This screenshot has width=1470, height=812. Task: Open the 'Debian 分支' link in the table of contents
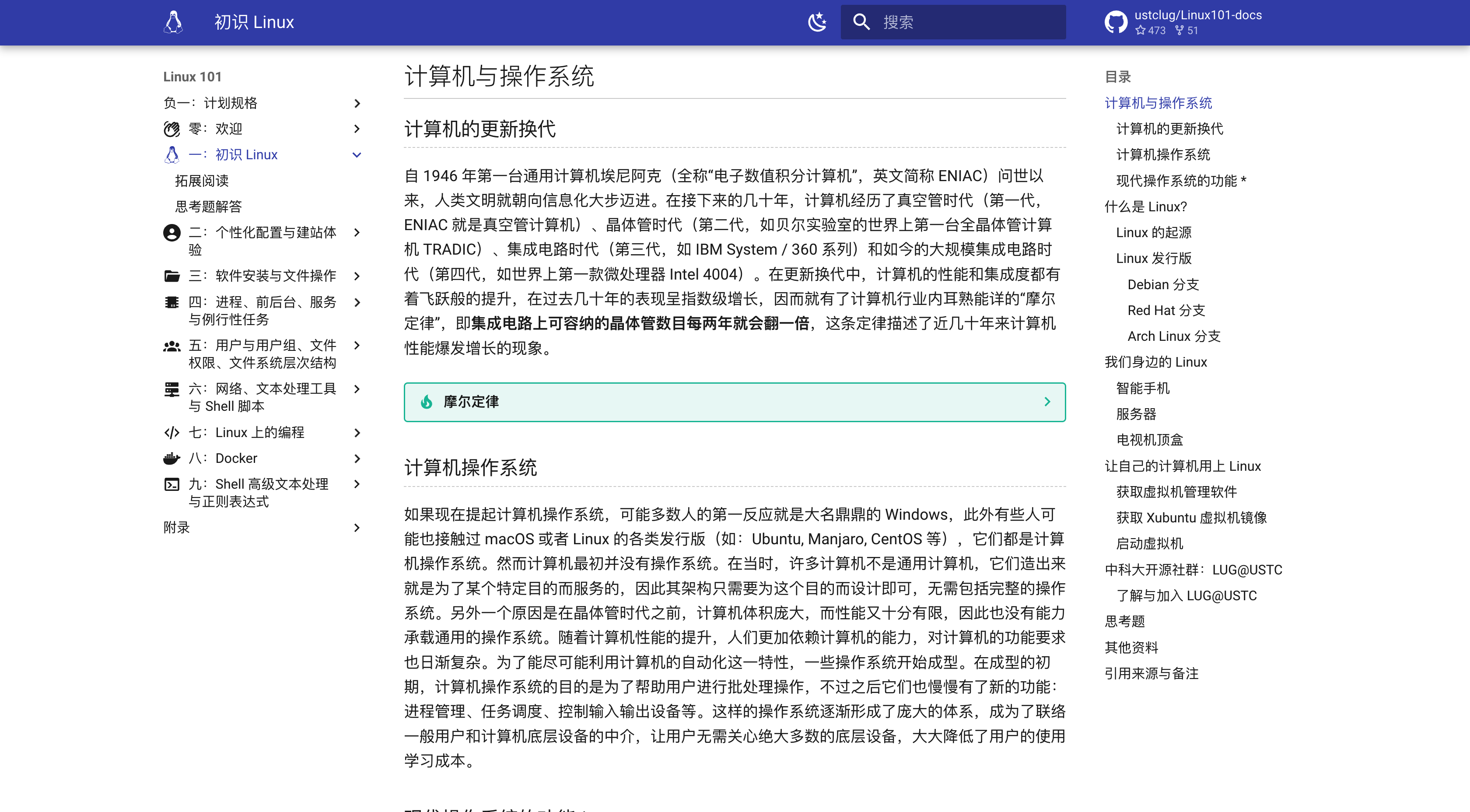(1162, 284)
